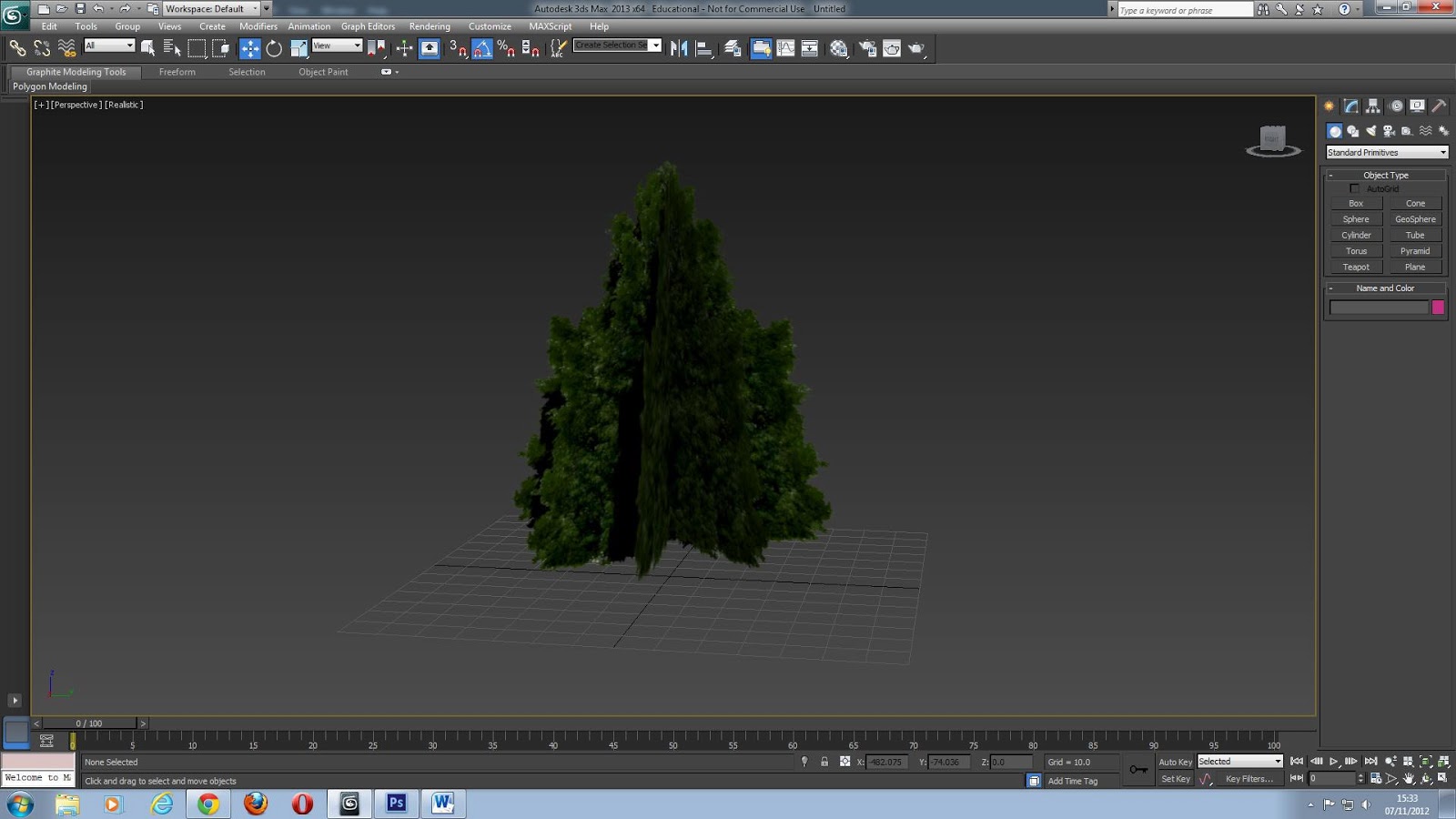Open the MAXScript menu

[x=551, y=26]
